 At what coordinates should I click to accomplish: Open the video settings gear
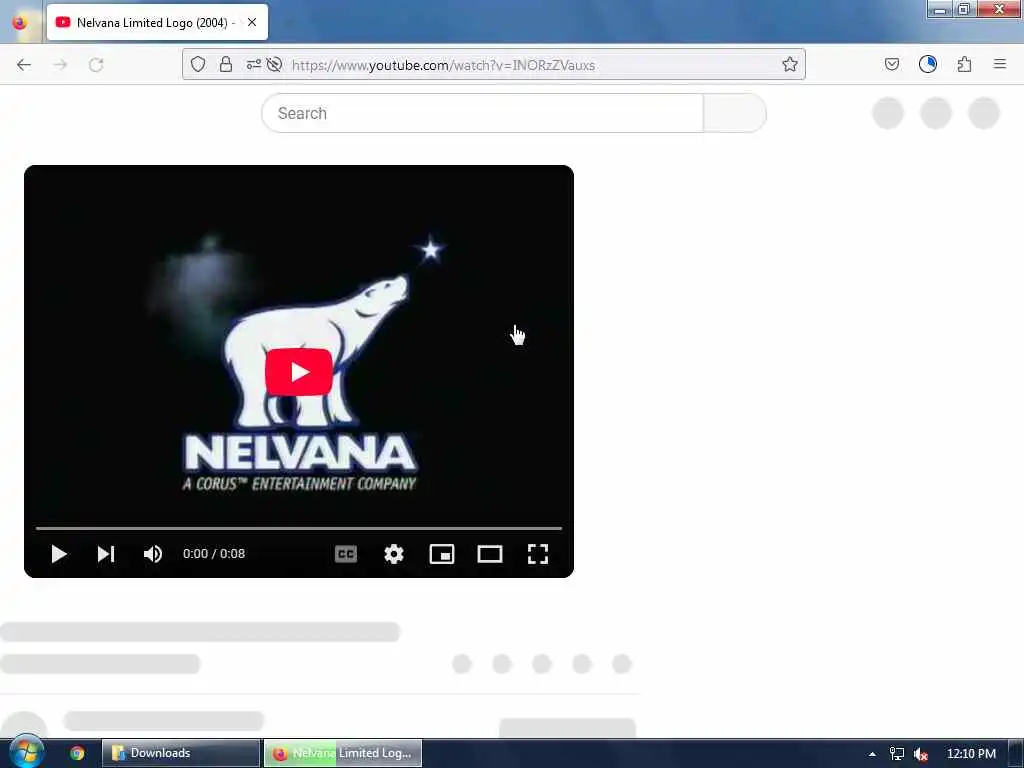point(394,554)
